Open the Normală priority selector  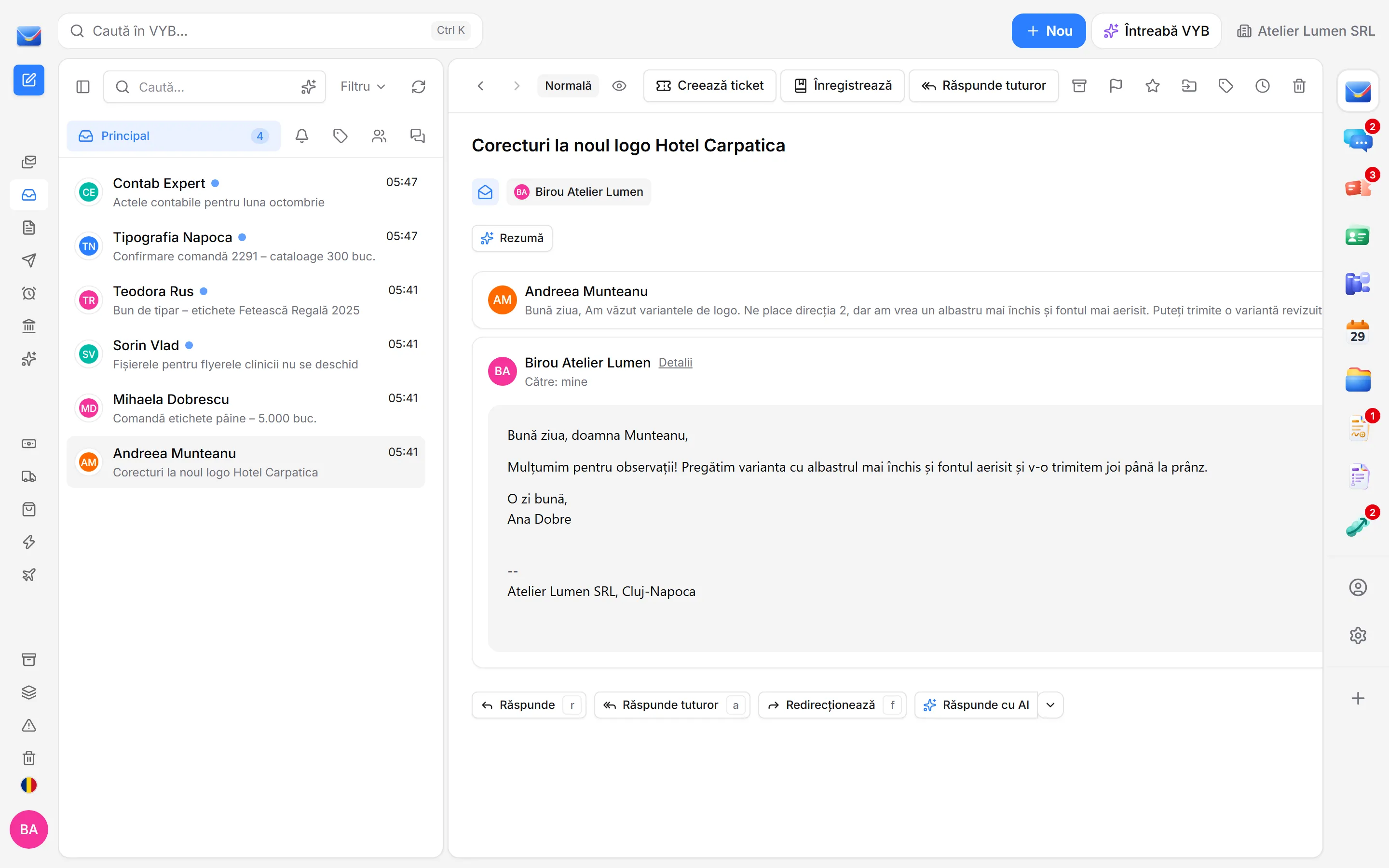568,86
